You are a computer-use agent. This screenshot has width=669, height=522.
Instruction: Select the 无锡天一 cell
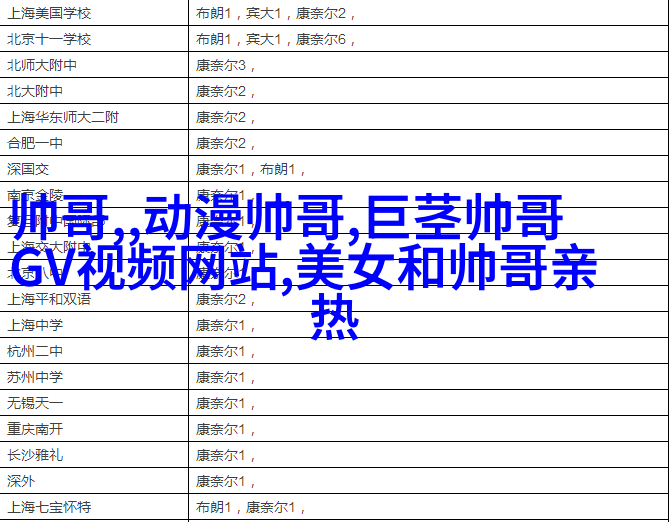[94, 403]
